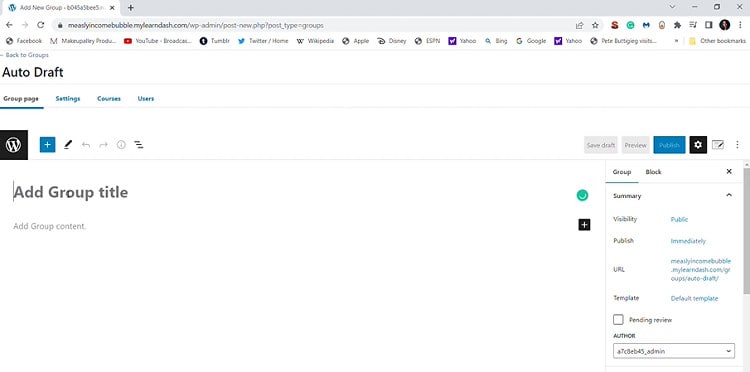
Task: Show more bookmarks with double chevron
Action: tap(676, 41)
